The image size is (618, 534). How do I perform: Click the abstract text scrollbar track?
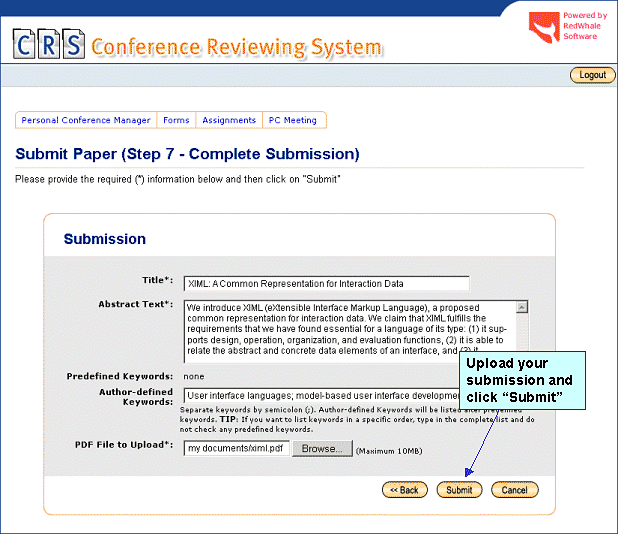[x=522, y=330]
